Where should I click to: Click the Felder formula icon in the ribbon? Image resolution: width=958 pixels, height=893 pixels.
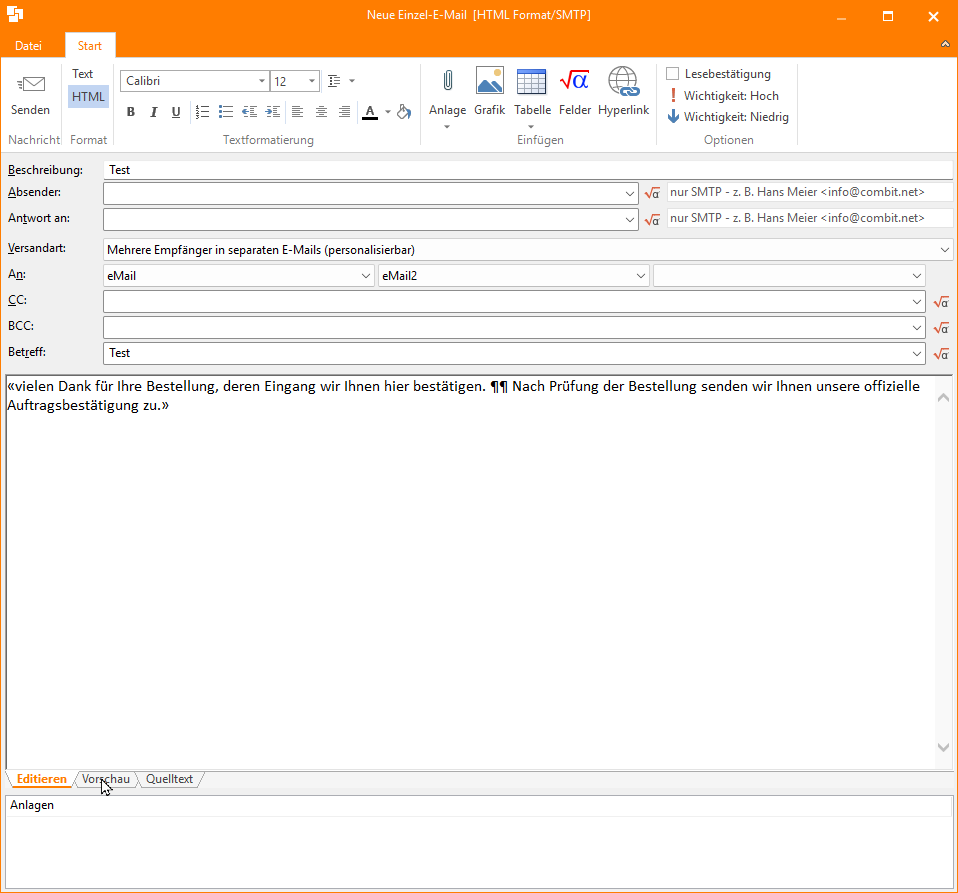(575, 81)
